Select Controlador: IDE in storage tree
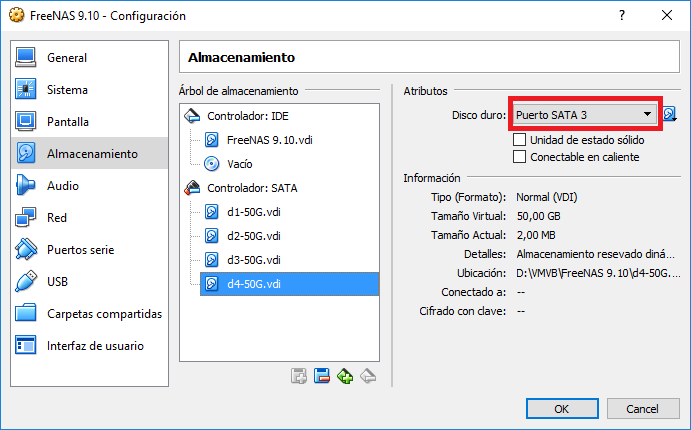The height and width of the screenshot is (430, 691). [248, 116]
